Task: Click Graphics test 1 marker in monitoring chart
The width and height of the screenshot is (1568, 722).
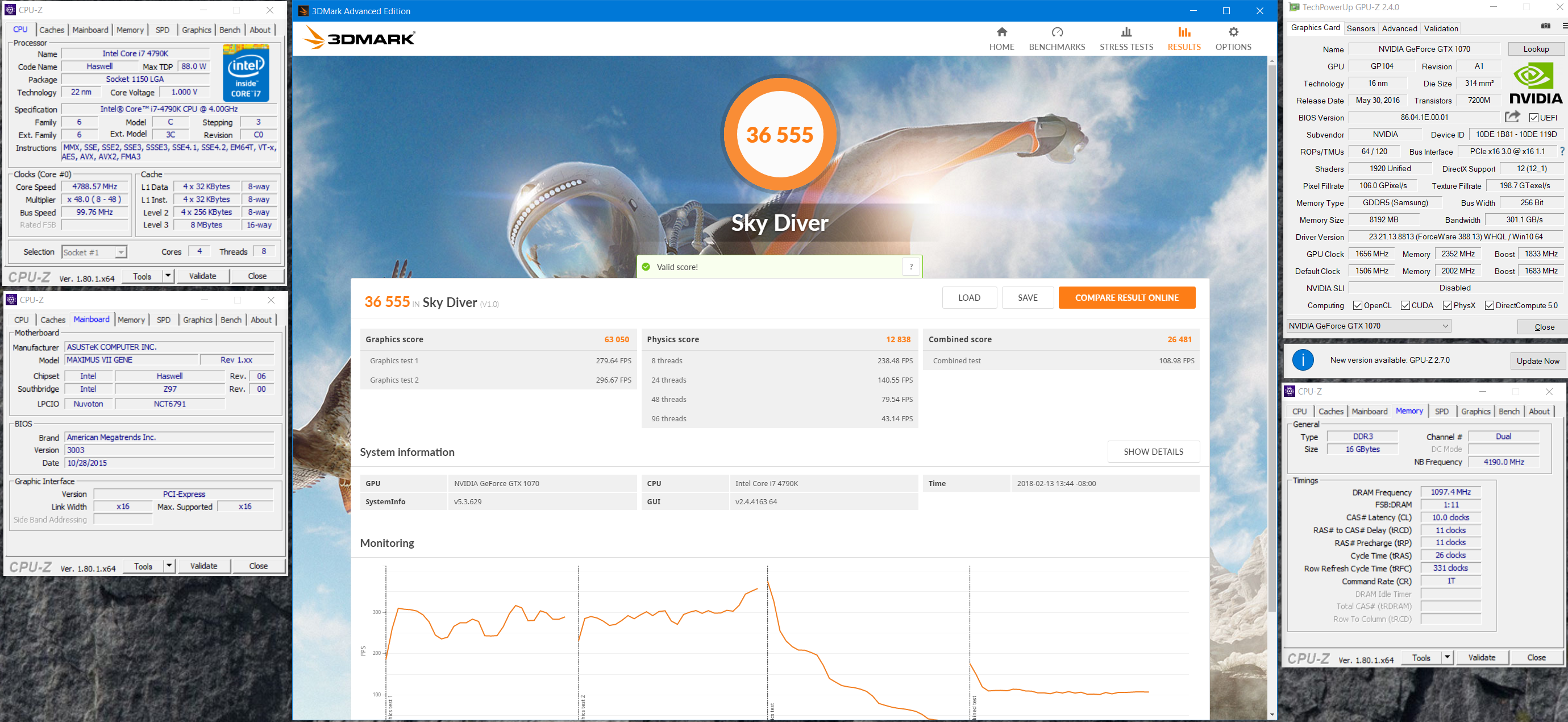Action: pyautogui.click(x=389, y=708)
